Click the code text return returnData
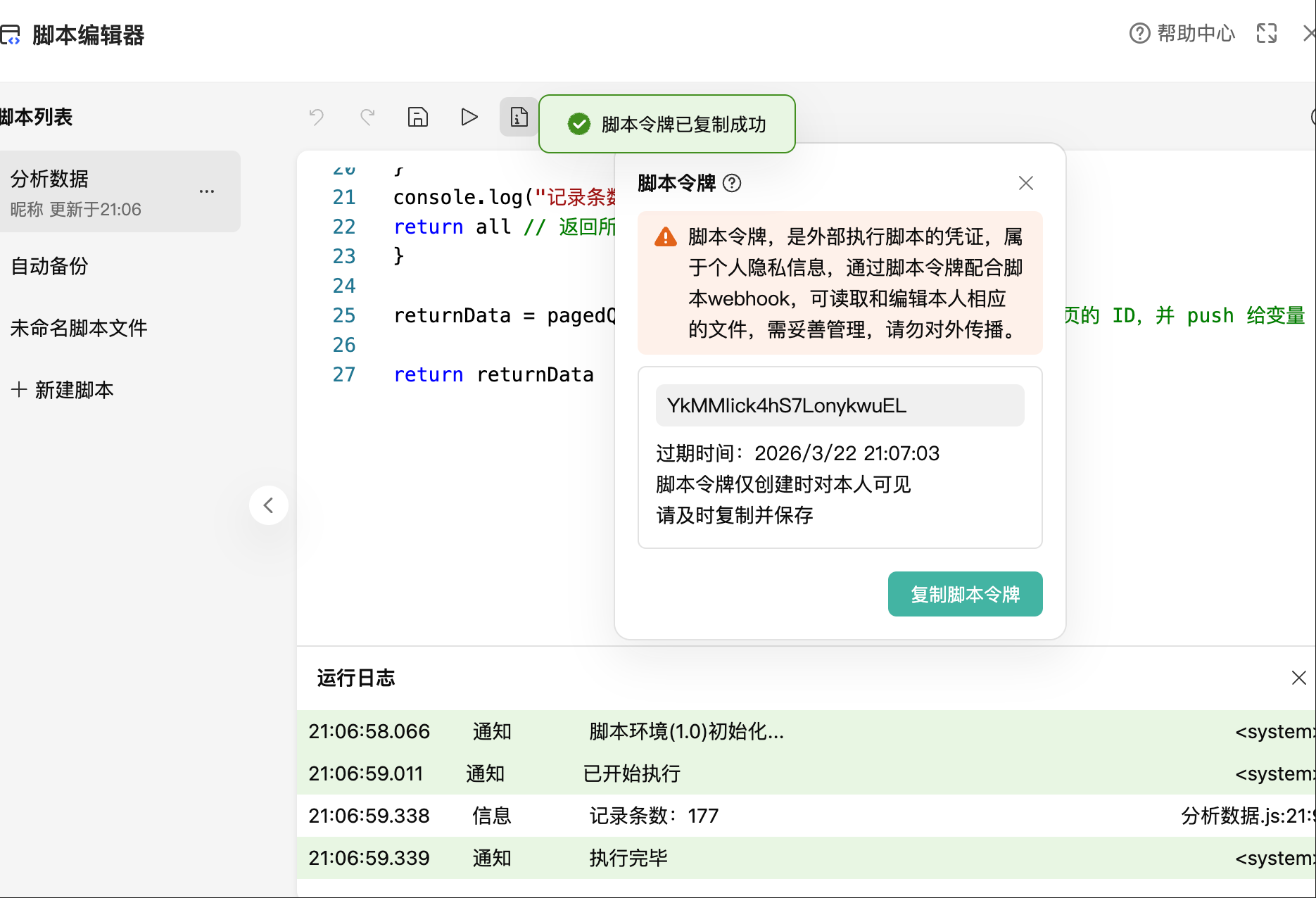 [493, 374]
